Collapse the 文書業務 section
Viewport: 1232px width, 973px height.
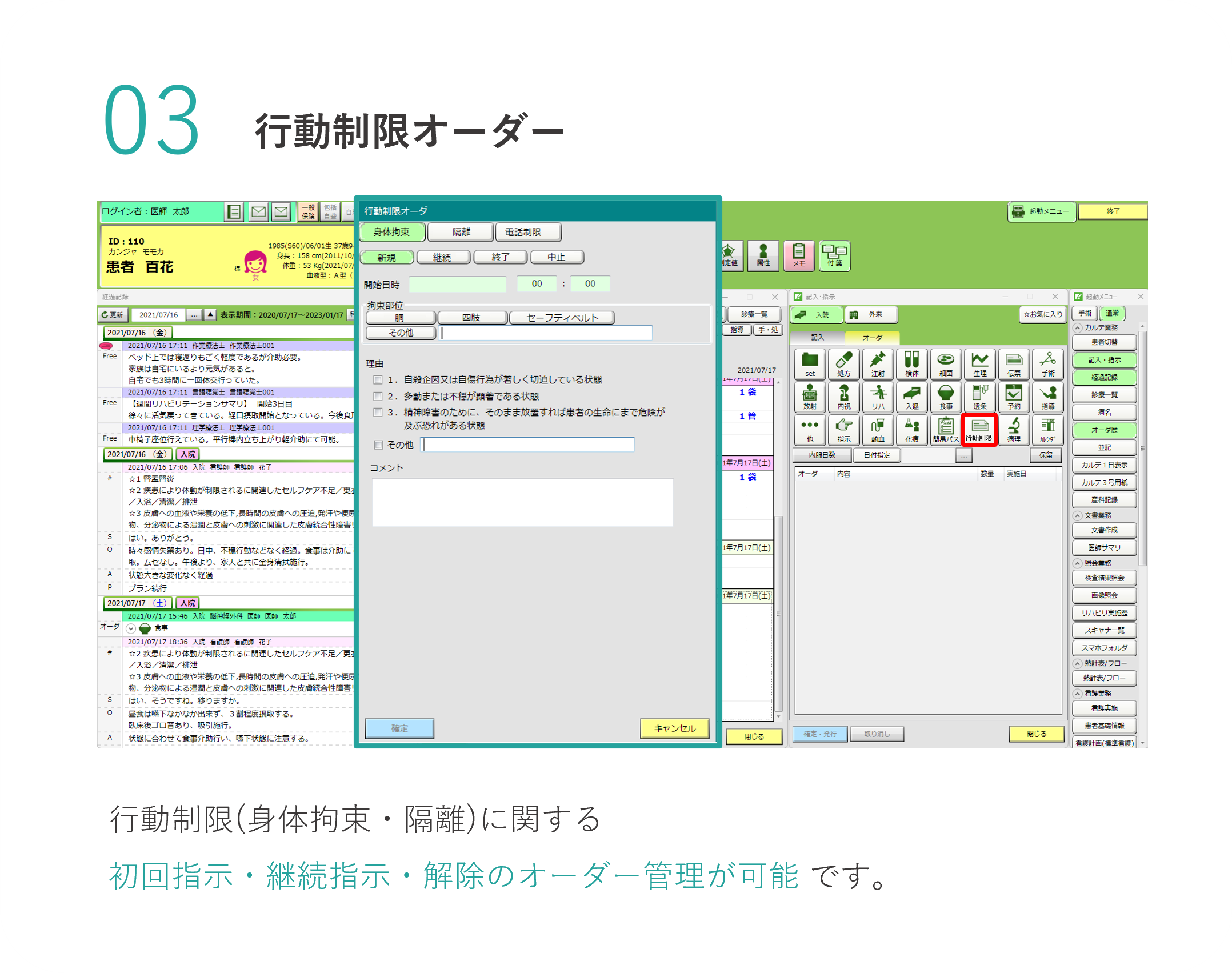coord(1078,516)
